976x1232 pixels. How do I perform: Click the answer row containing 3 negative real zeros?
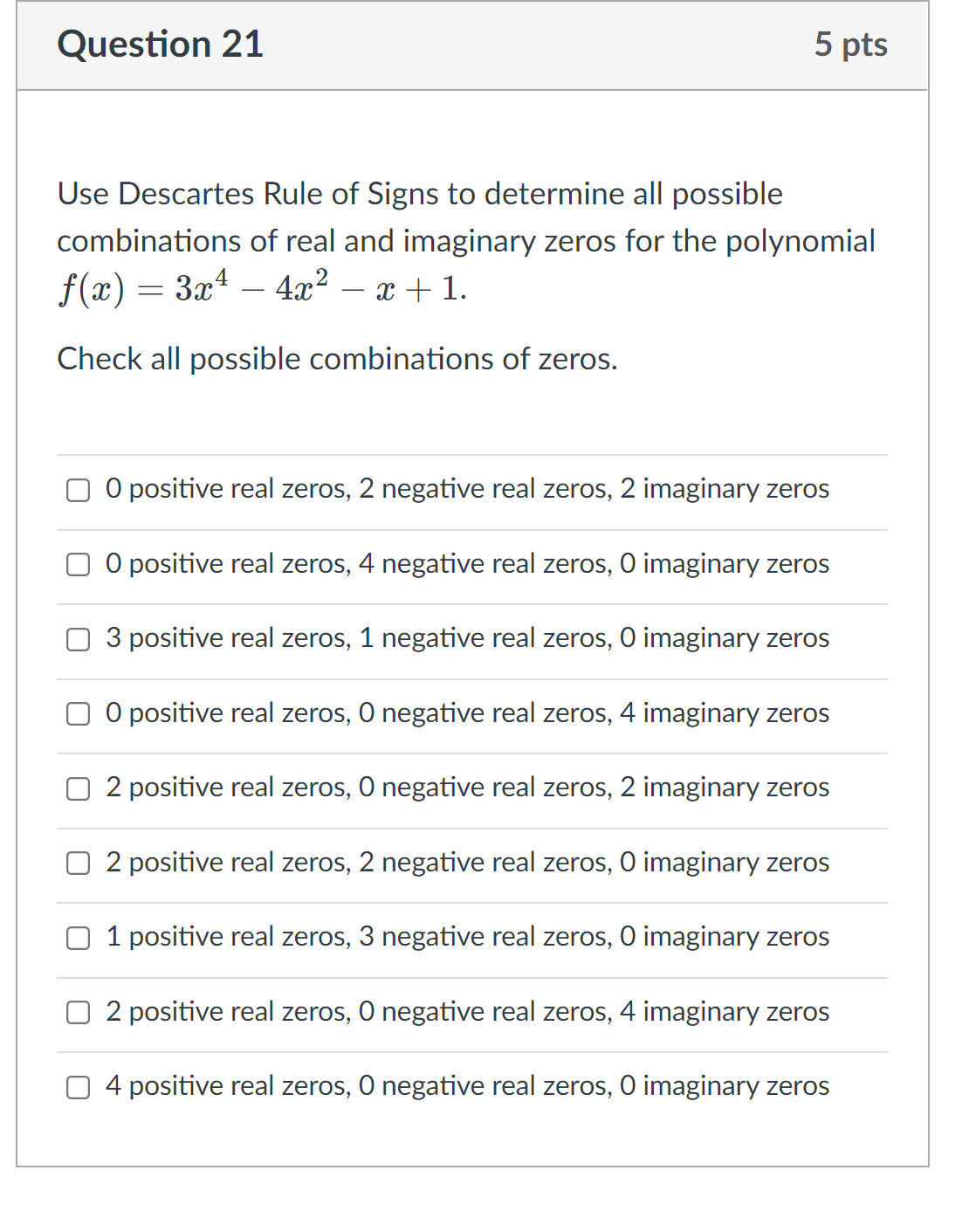468,939
